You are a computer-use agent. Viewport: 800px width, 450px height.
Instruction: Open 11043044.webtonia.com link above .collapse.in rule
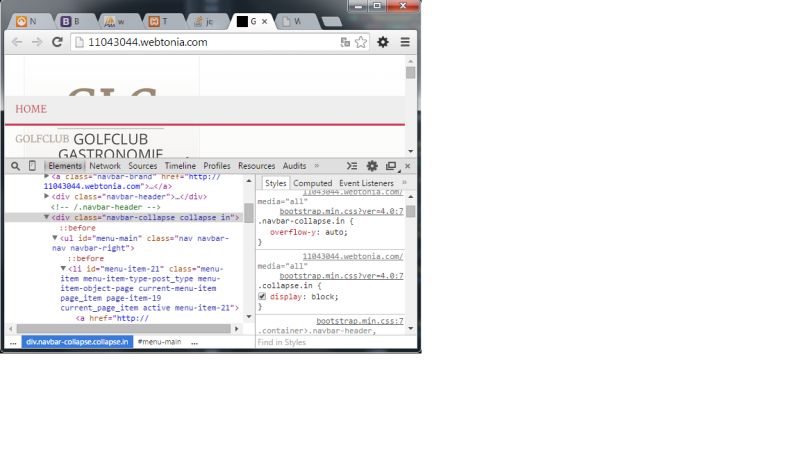353,256
